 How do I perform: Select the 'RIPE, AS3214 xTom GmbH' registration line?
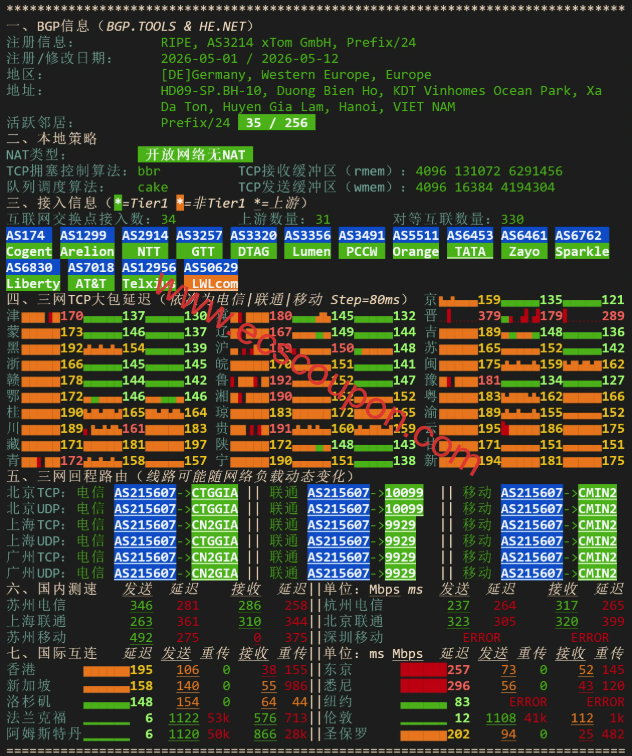pos(288,42)
